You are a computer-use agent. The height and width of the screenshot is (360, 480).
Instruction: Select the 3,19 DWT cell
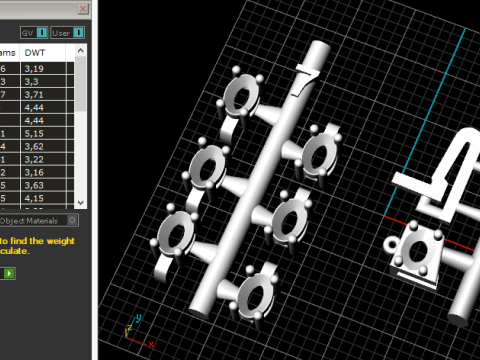click(x=43, y=69)
